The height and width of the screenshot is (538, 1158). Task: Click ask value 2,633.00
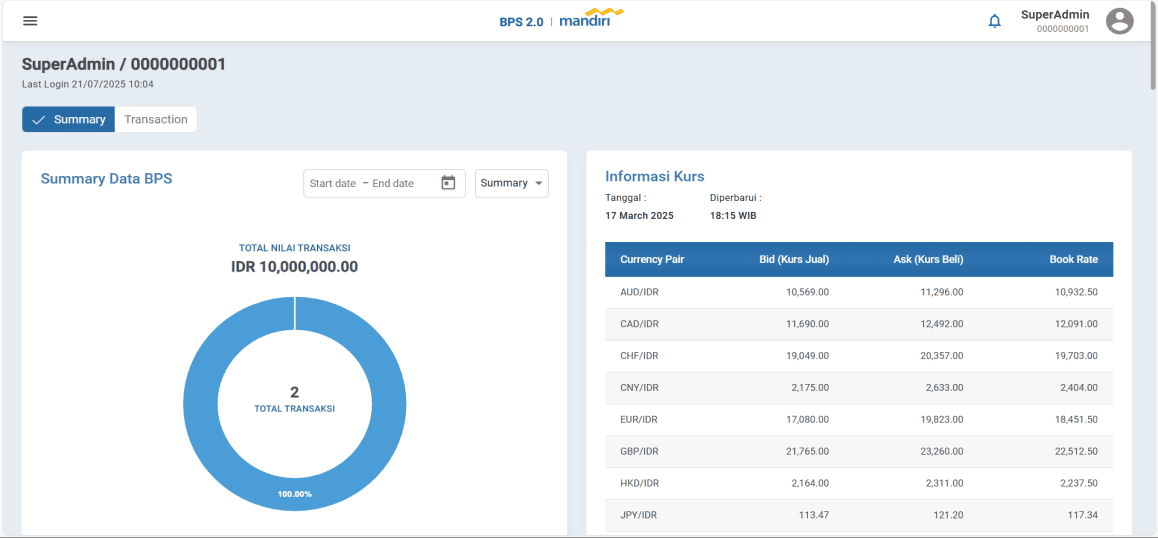(945, 387)
